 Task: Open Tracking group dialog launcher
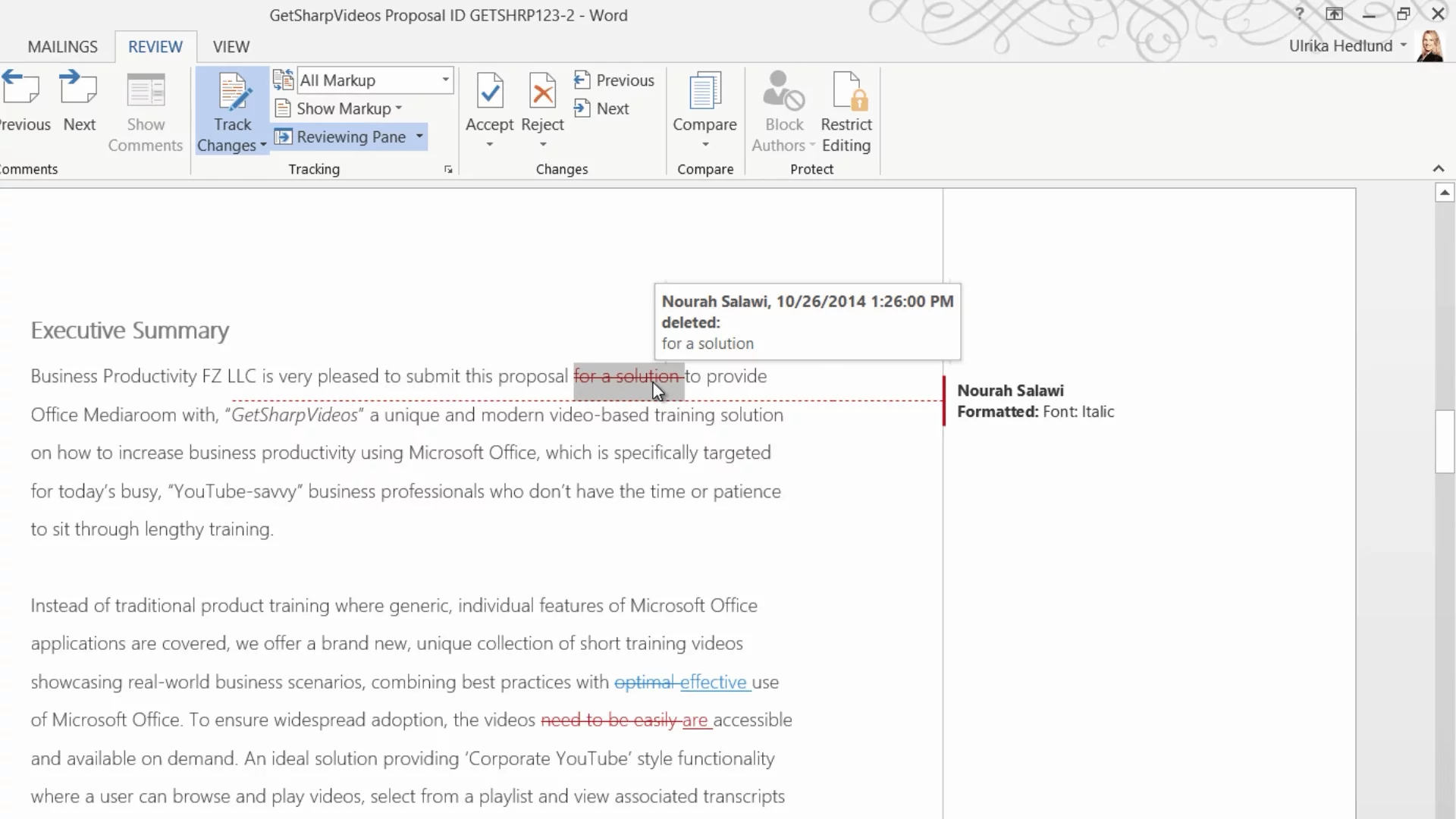448,170
